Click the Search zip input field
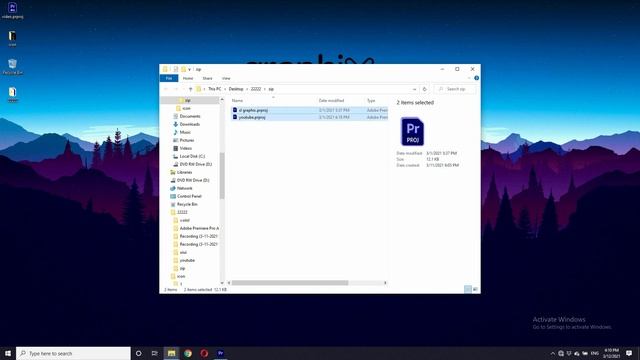The height and width of the screenshot is (360, 640). pyautogui.click(x=455, y=89)
